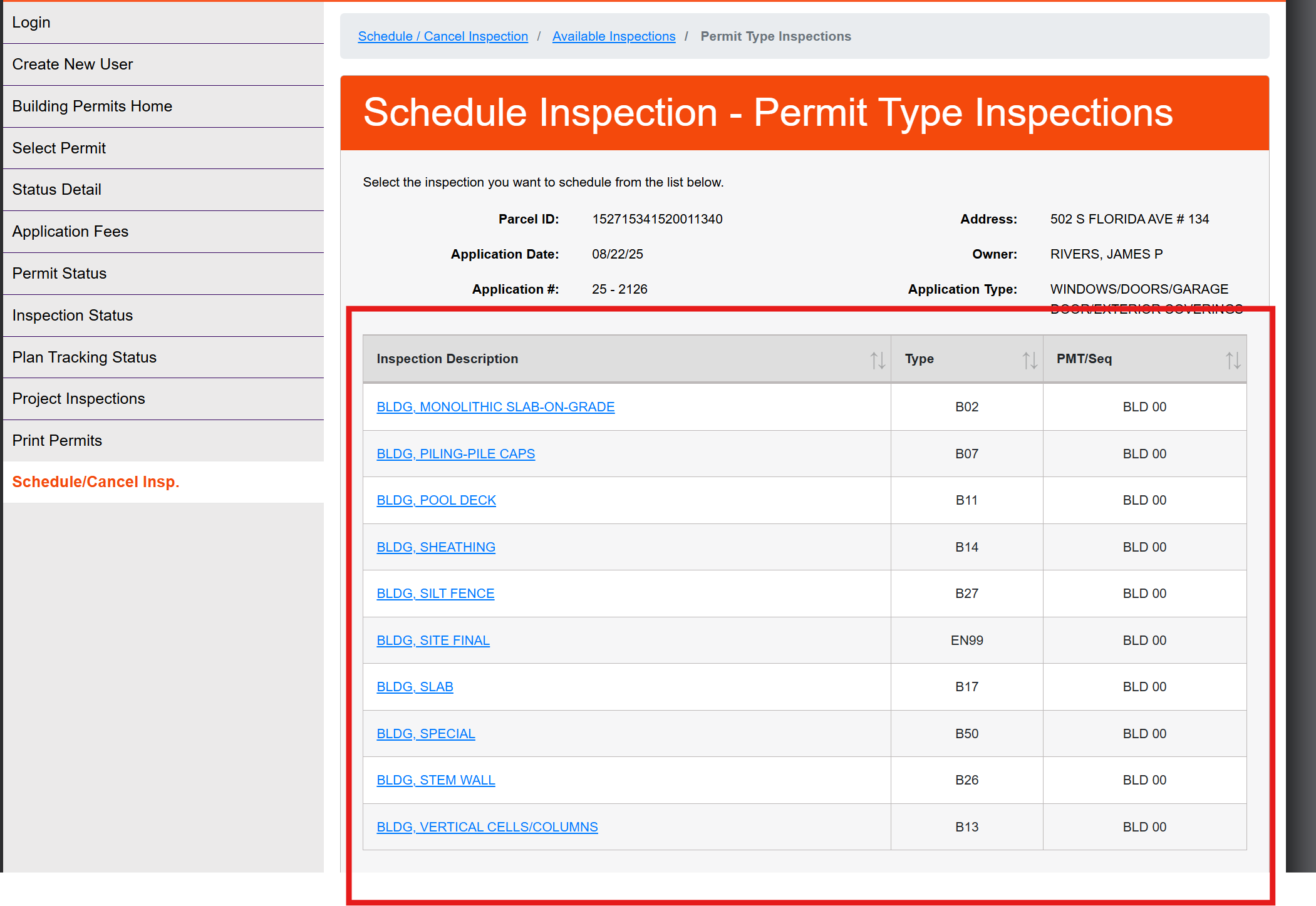Screen dimensions: 1316x906
Task: Choose the BLDG, PILING-PILE CAPS inspection
Action: pos(455,453)
